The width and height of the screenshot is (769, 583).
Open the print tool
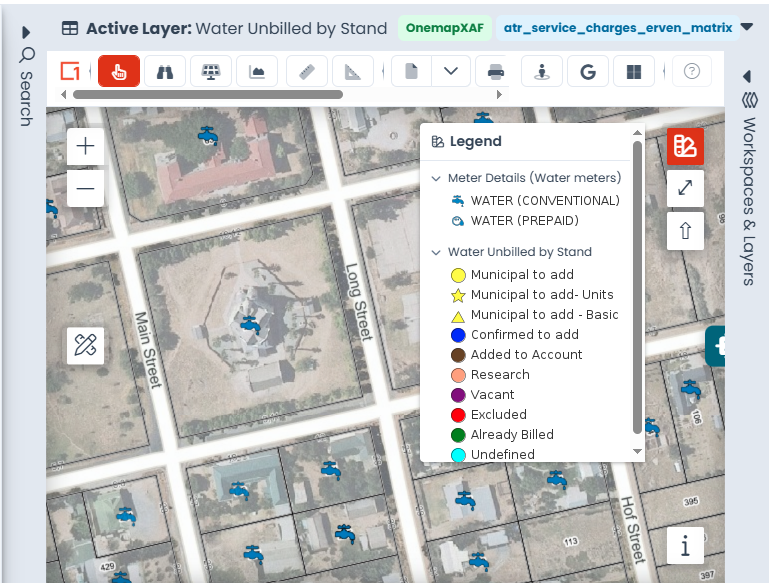tap(495, 72)
